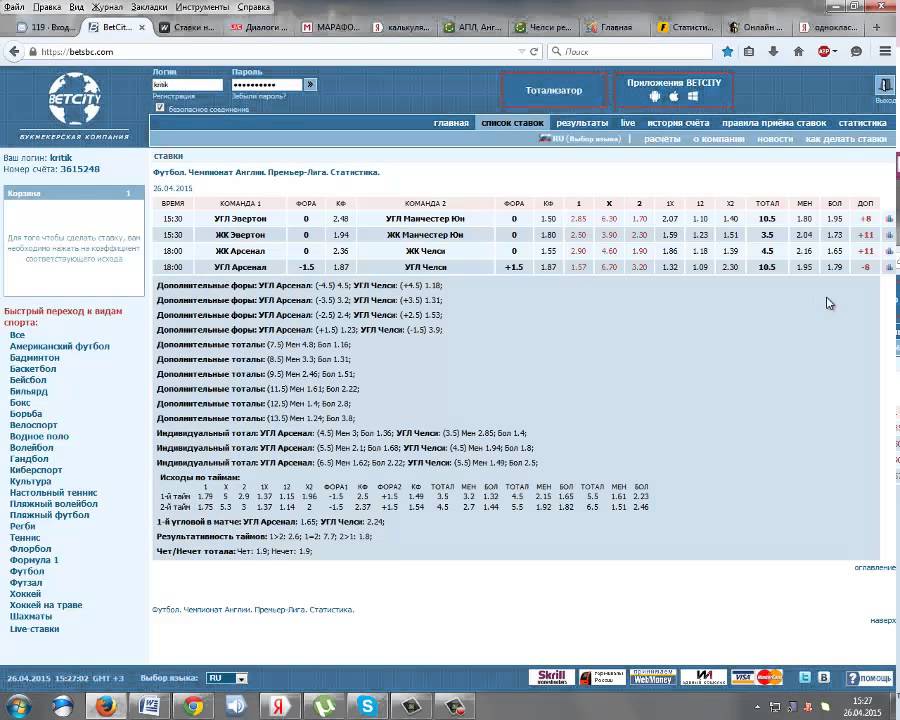The width and height of the screenshot is (900, 720).
Task: Open statistics chart icon for УГЛ Эвертон row
Action: 889,219
